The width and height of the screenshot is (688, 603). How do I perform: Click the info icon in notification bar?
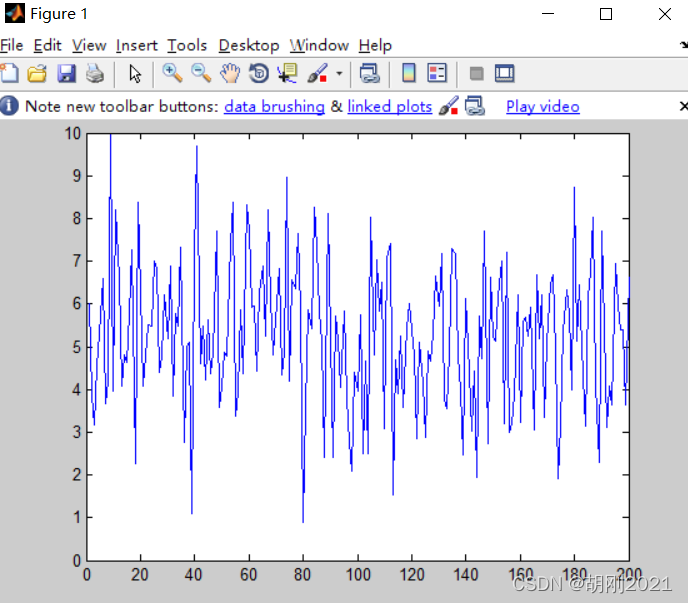click(x=9, y=106)
